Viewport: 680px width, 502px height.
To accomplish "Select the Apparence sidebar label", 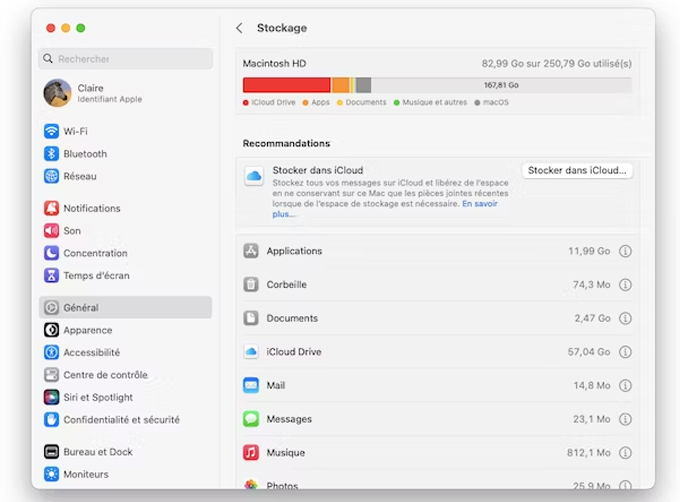I will (x=88, y=330).
